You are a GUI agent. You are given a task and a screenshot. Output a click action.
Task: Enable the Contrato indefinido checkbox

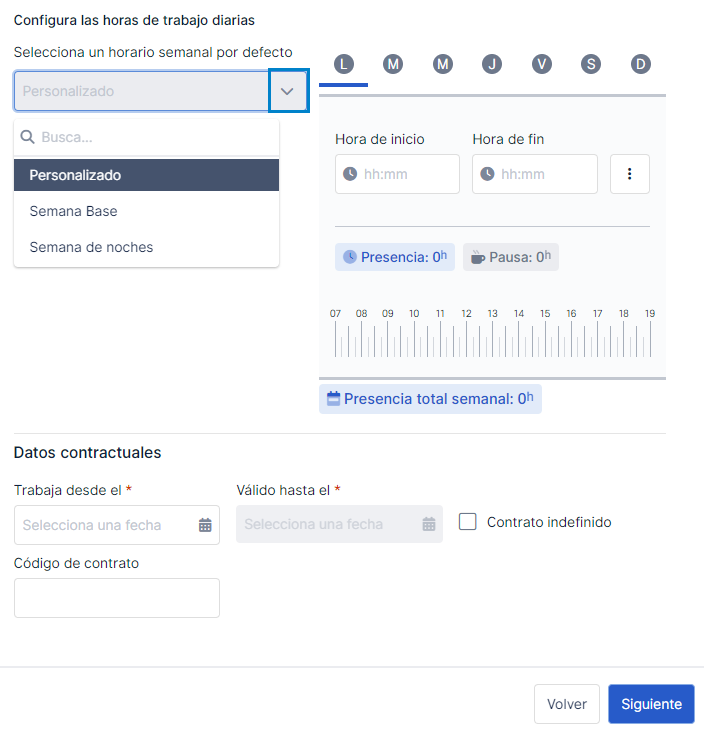(468, 522)
